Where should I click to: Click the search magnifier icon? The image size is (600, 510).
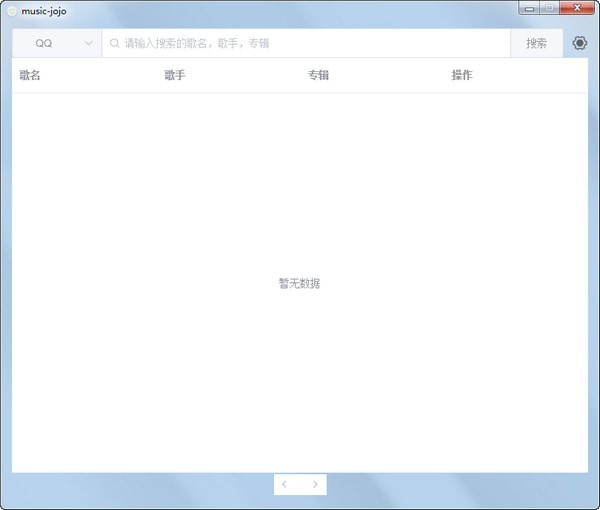tap(114, 43)
